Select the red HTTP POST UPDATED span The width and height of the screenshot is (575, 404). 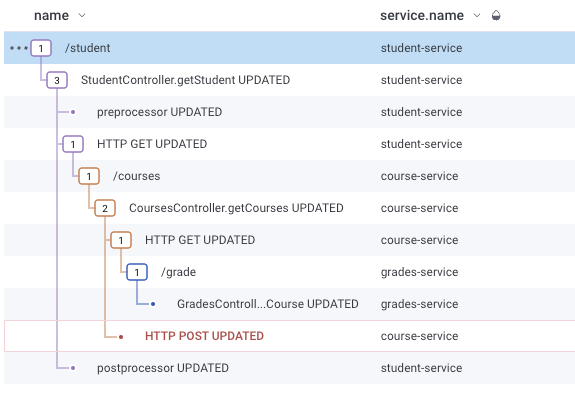(204, 336)
